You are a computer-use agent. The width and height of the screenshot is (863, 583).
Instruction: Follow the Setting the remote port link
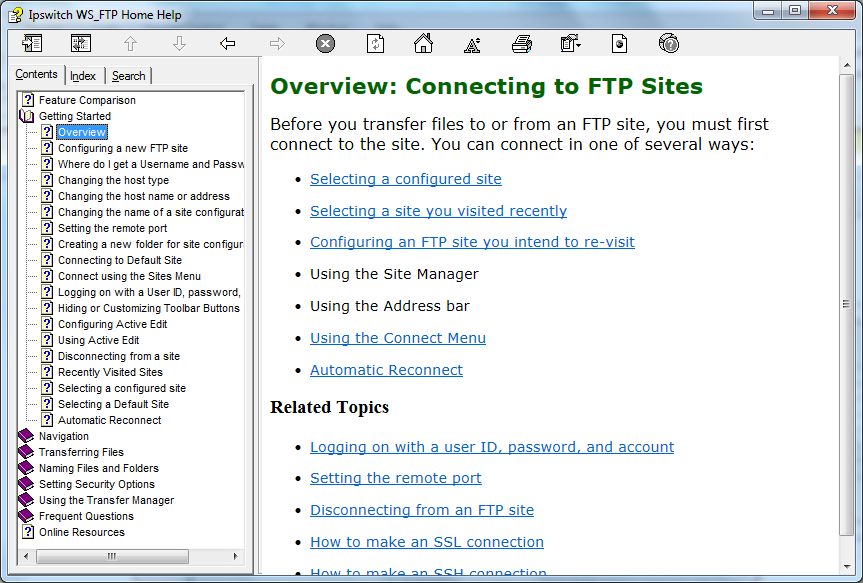[x=395, y=478]
